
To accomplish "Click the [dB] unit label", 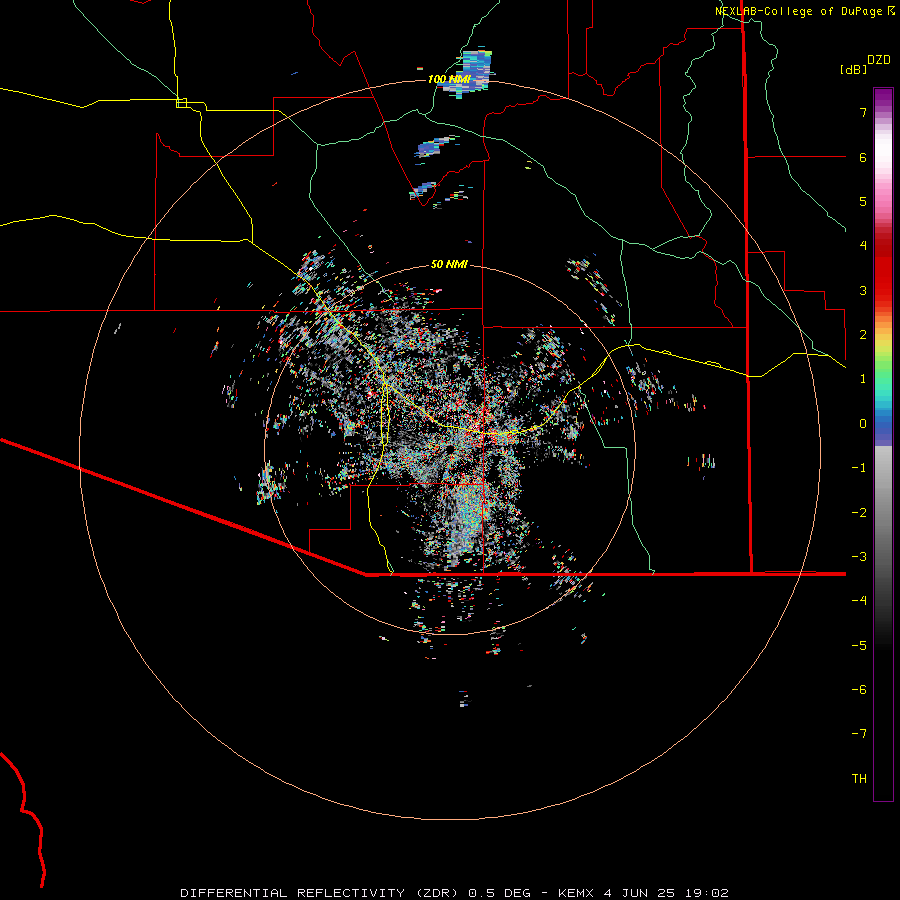I will pyautogui.click(x=854, y=69).
